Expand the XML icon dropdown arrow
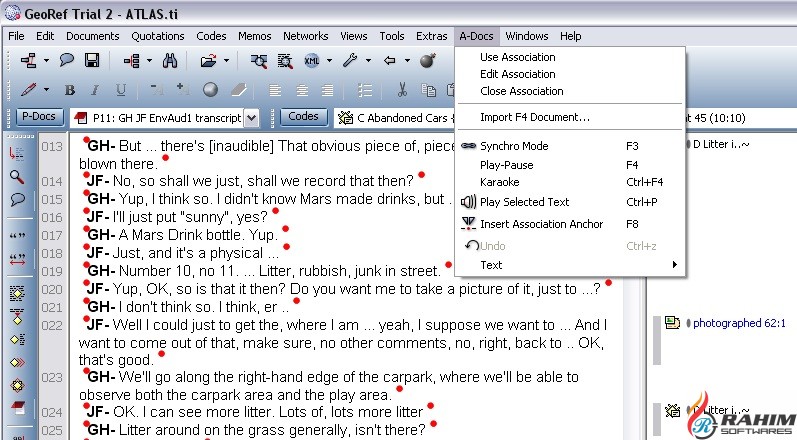The height and width of the screenshot is (440, 797). 329,61
